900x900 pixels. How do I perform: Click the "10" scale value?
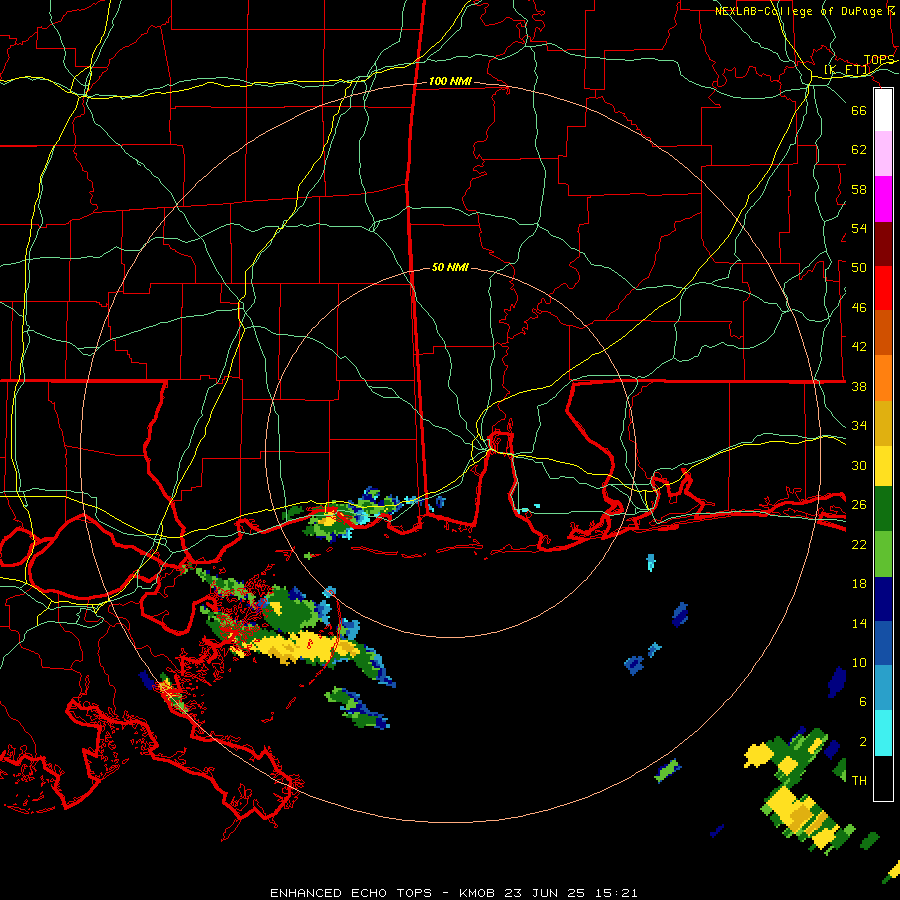pos(859,663)
